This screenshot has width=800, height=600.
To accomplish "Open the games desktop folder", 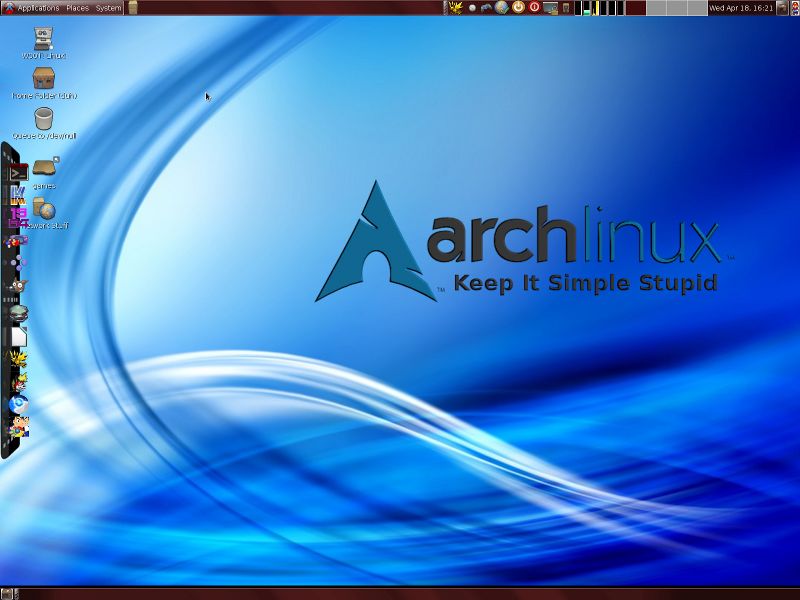I will coord(45,166).
